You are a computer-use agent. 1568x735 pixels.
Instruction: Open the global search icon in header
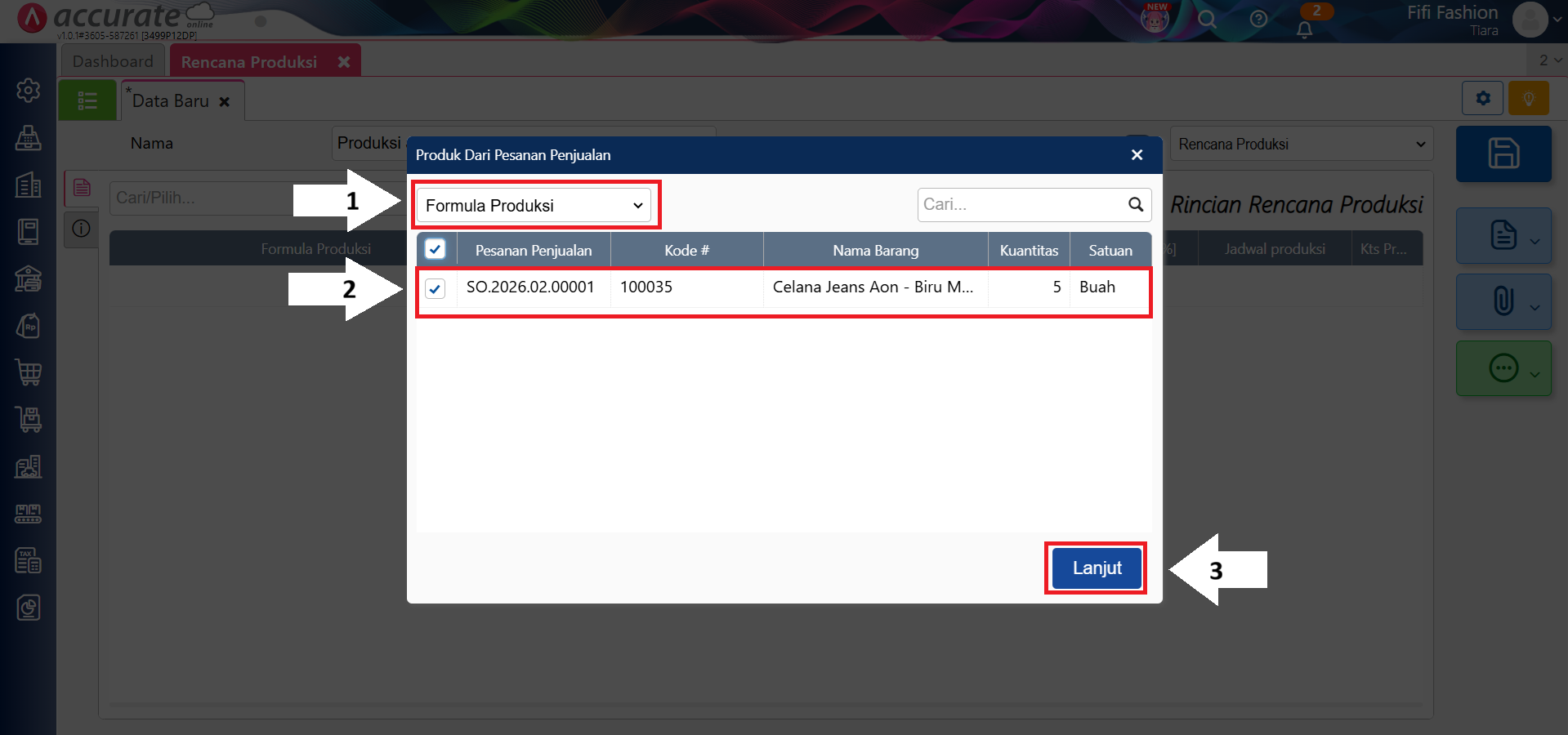(1207, 20)
